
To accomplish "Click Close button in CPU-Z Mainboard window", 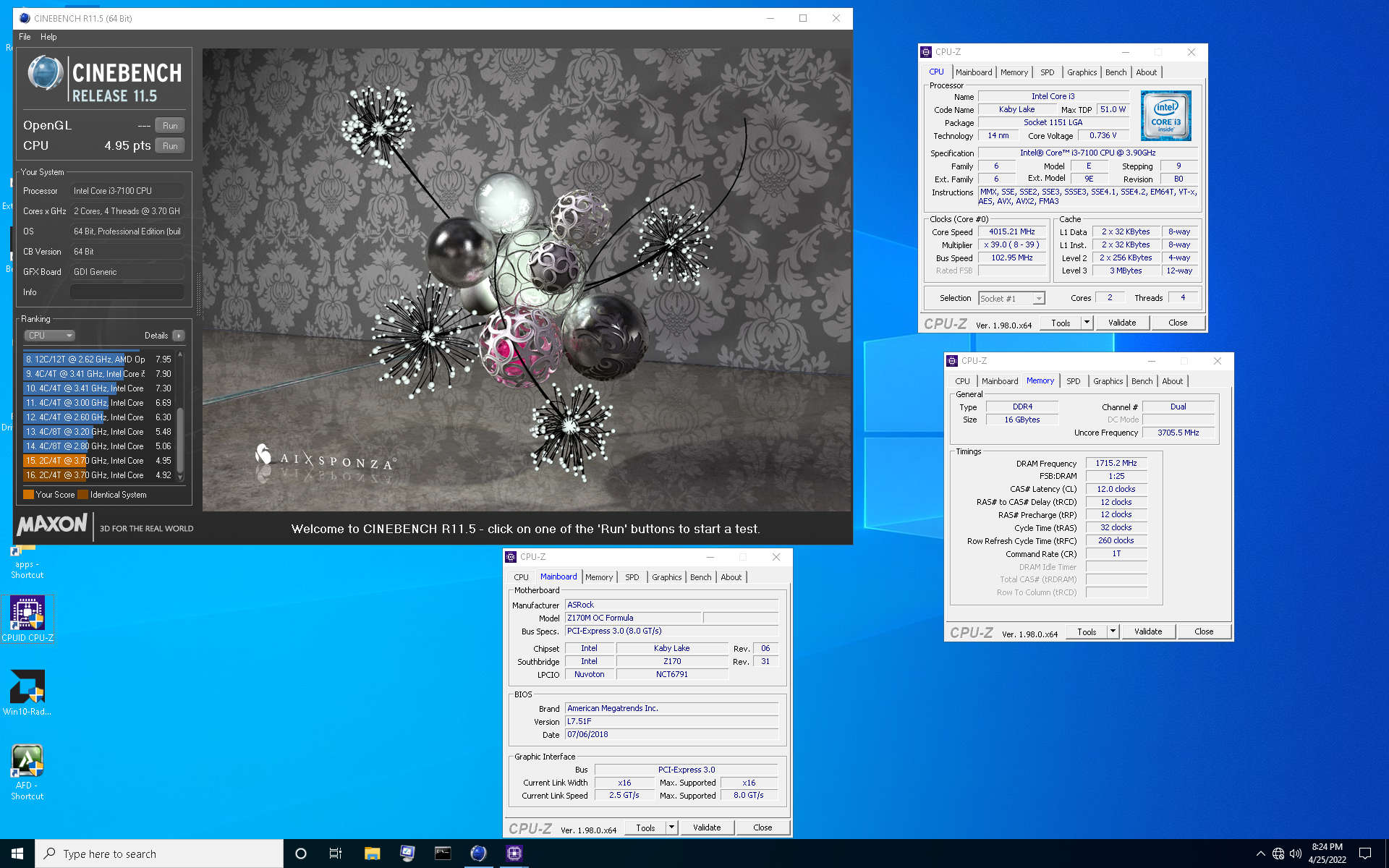I will (x=763, y=827).
